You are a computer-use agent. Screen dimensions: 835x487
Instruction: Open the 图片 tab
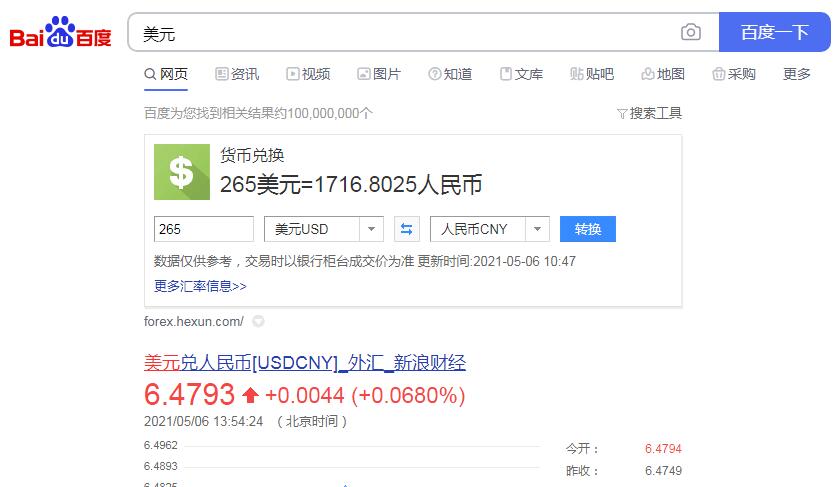(379, 74)
